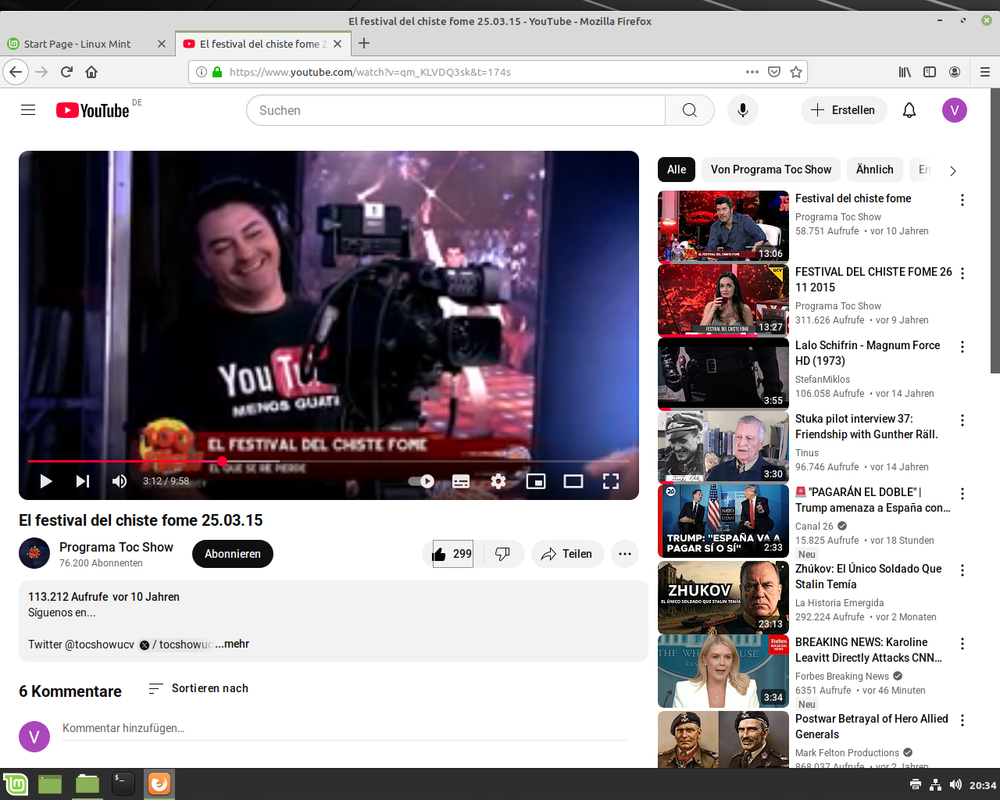
Task: Dislike the video
Action: tap(503, 554)
